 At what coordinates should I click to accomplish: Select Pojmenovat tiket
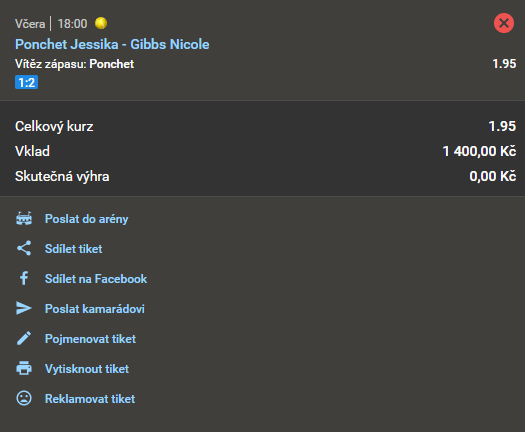pyautogui.click(x=90, y=339)
